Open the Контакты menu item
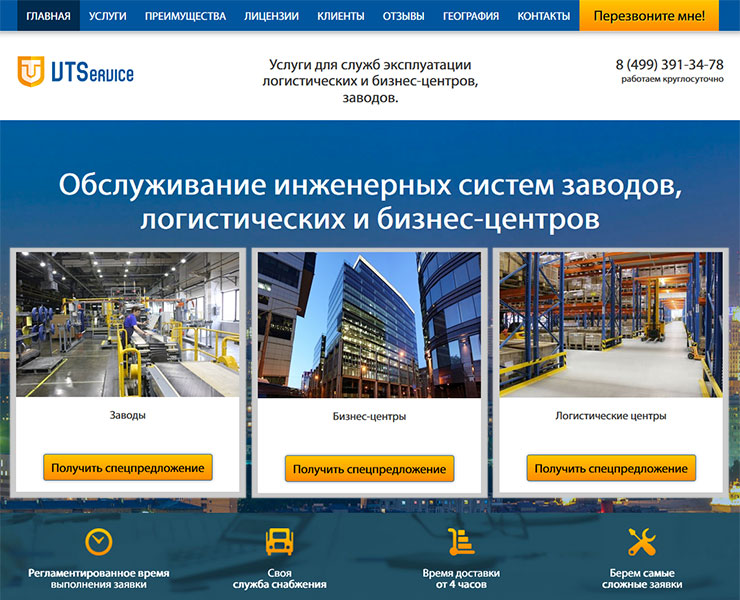740x600 pixels. tap(544, 16)
